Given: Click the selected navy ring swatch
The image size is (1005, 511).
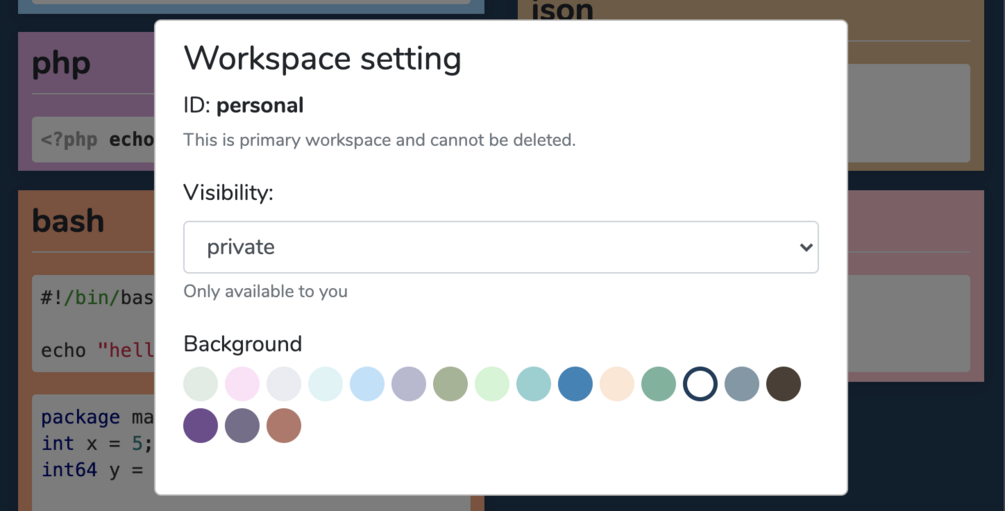Looking at the screenshot, I should click(700, 384).
